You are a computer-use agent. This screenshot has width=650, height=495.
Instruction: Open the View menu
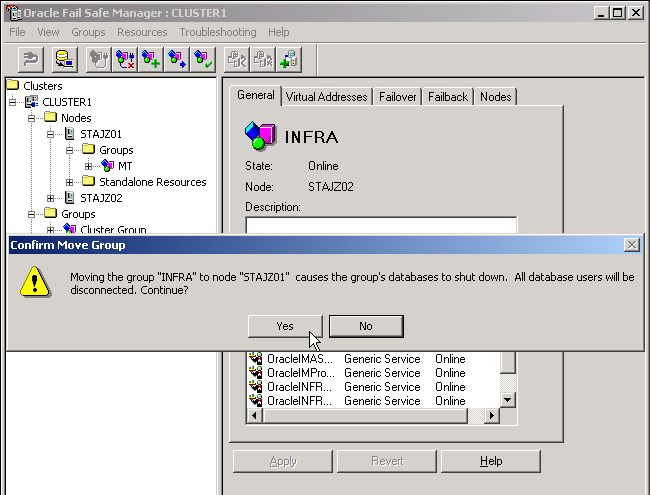coord(48,32)
